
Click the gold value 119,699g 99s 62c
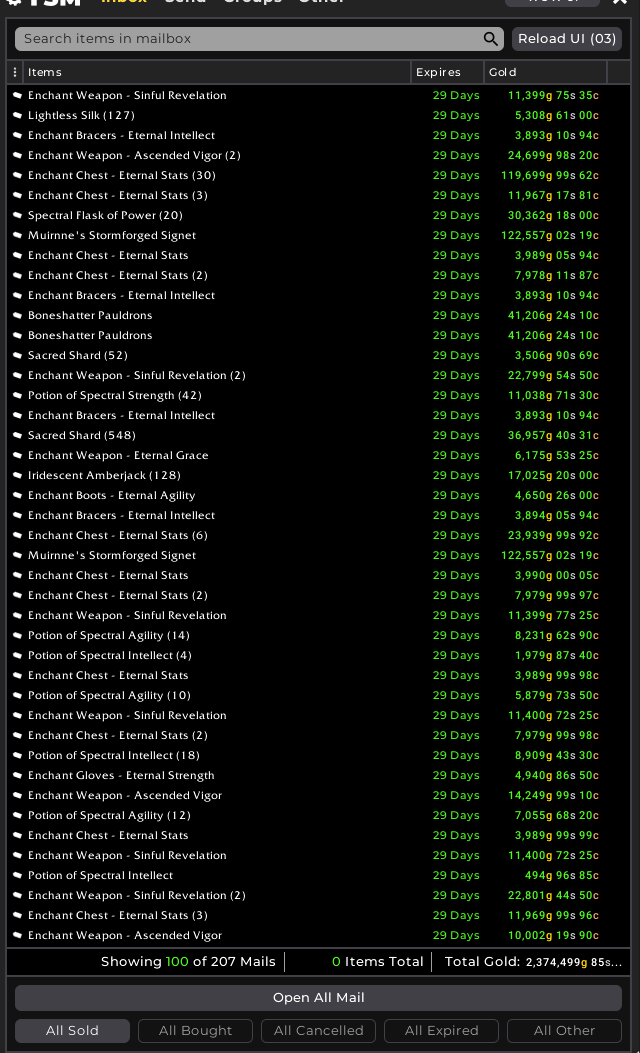pyautogui.click(x=550, y=175)
